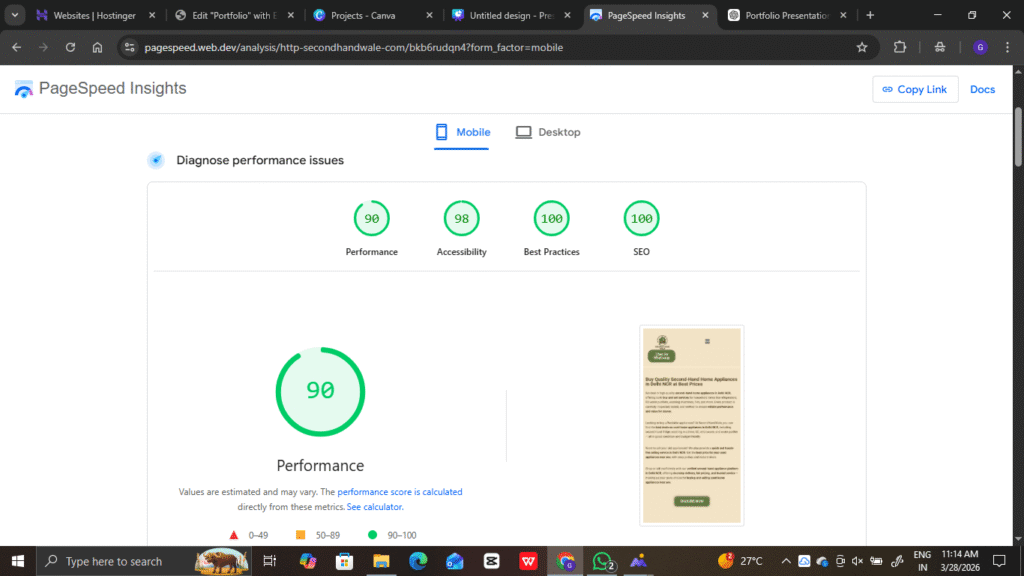Go to browser home via the house icon
1024x576 pixels.
click(97, 47)
